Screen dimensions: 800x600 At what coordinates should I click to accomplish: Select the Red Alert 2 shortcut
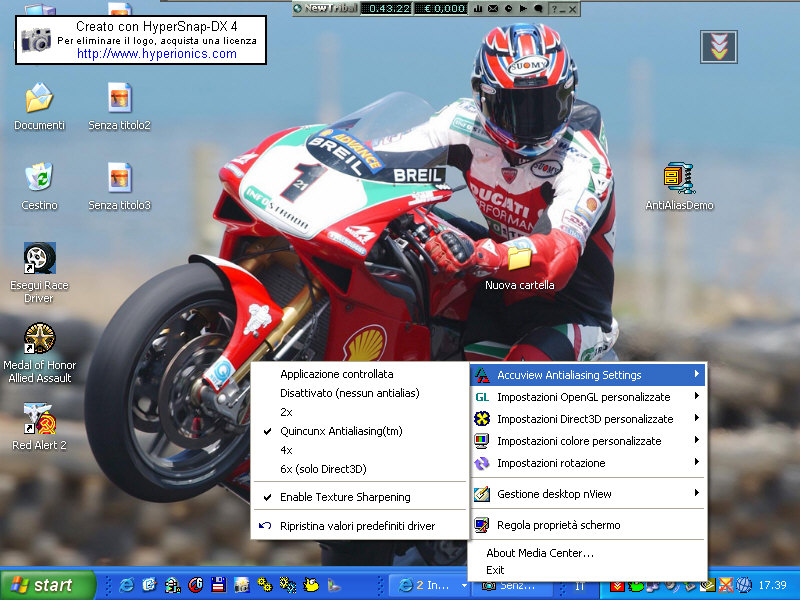click(39, 418)
